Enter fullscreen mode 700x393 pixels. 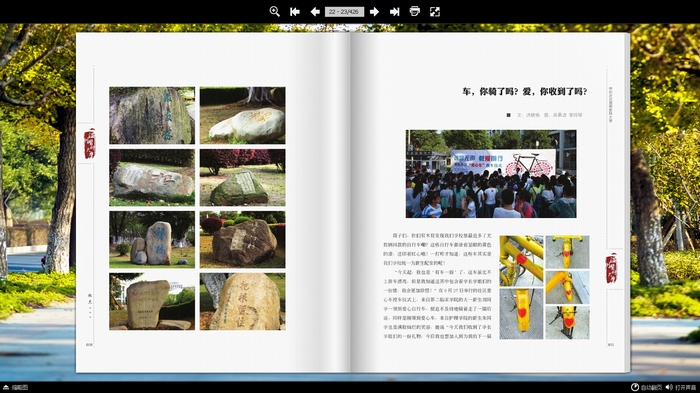tap(435, 12)
